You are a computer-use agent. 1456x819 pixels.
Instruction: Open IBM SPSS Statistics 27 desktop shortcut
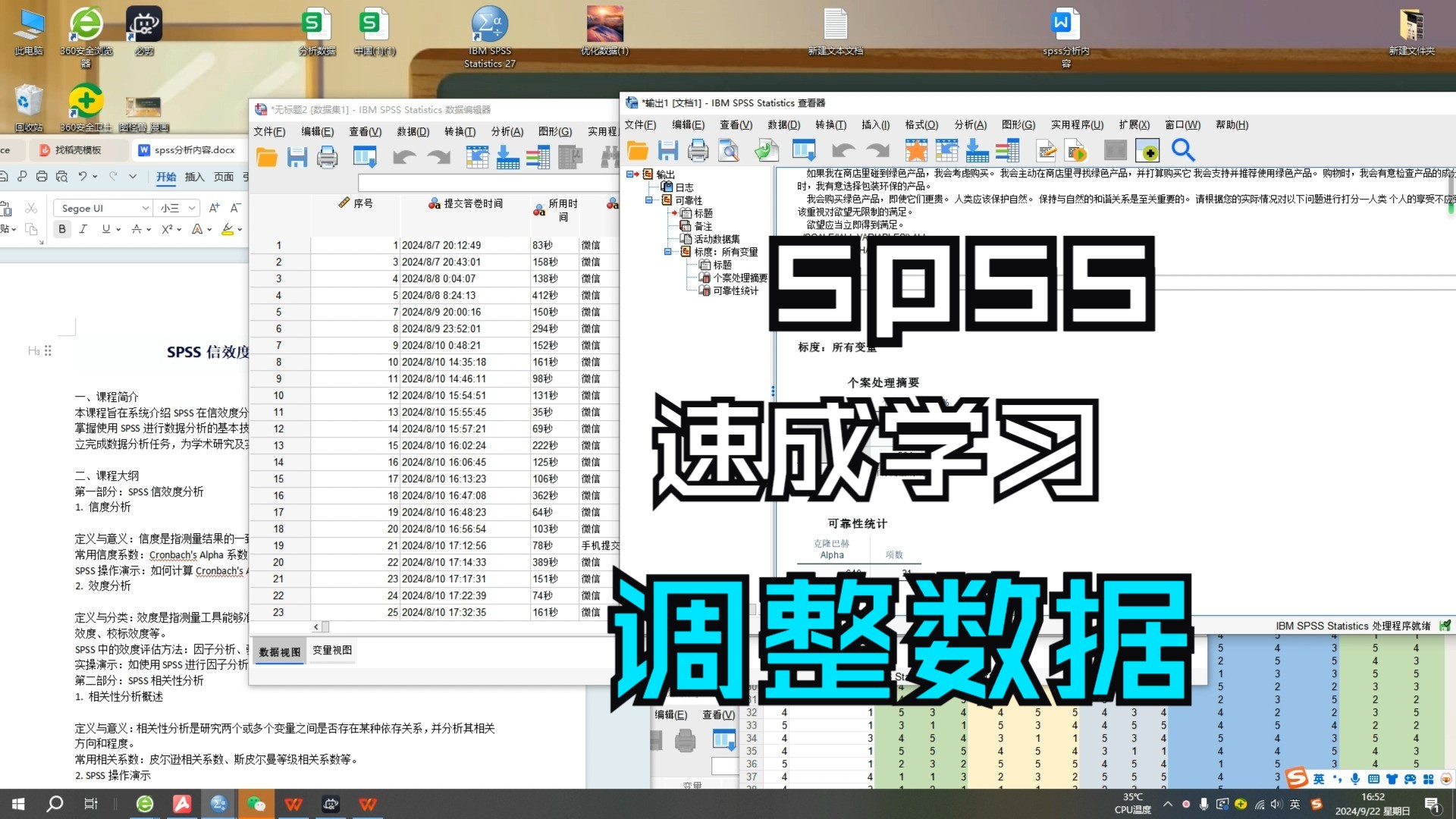point(490,36)
